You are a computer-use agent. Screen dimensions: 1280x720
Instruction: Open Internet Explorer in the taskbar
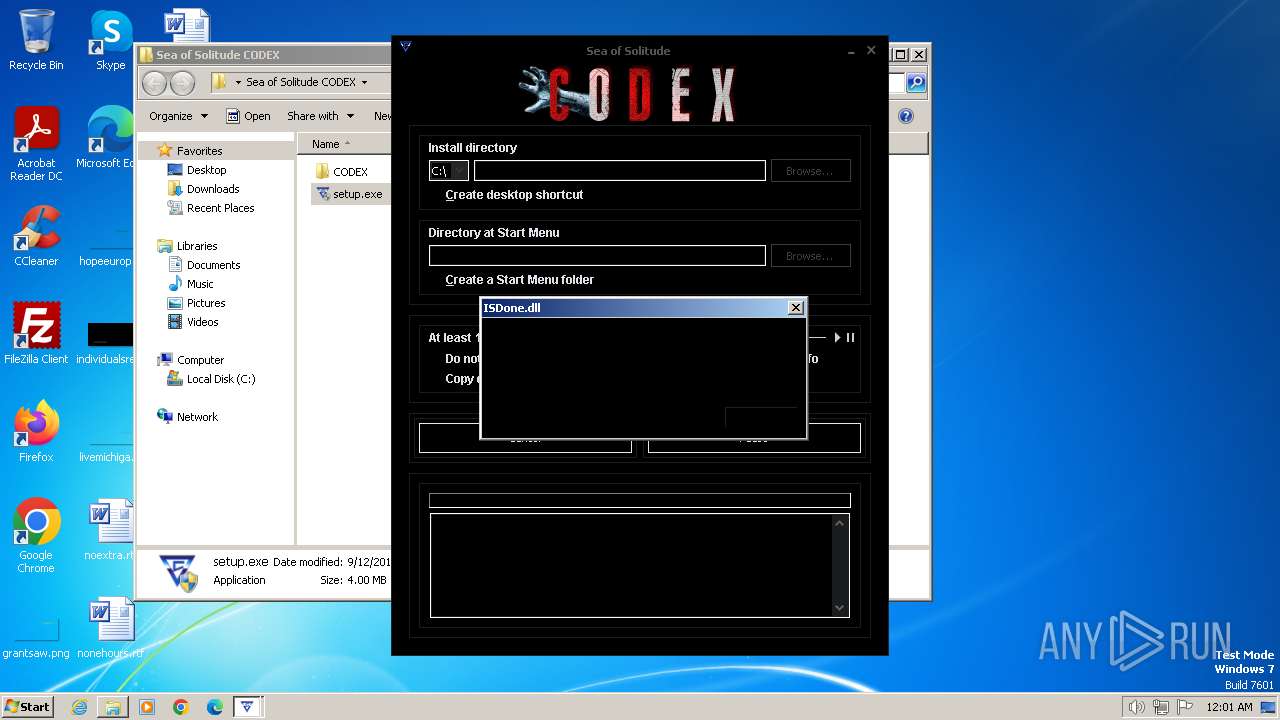(79, 707)
